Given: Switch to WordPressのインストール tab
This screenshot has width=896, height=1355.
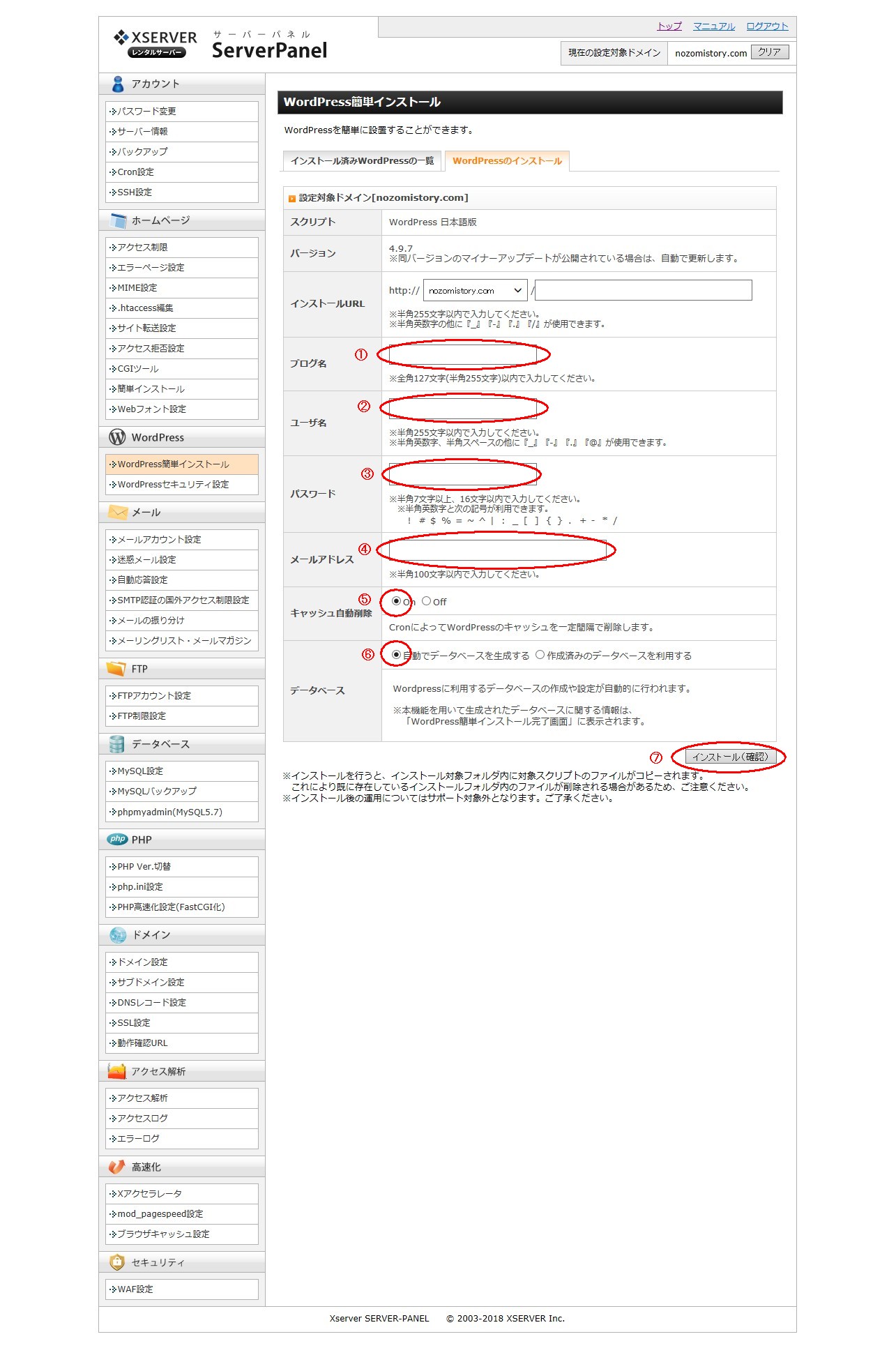Looking at the screenshot, I should 507,160.
